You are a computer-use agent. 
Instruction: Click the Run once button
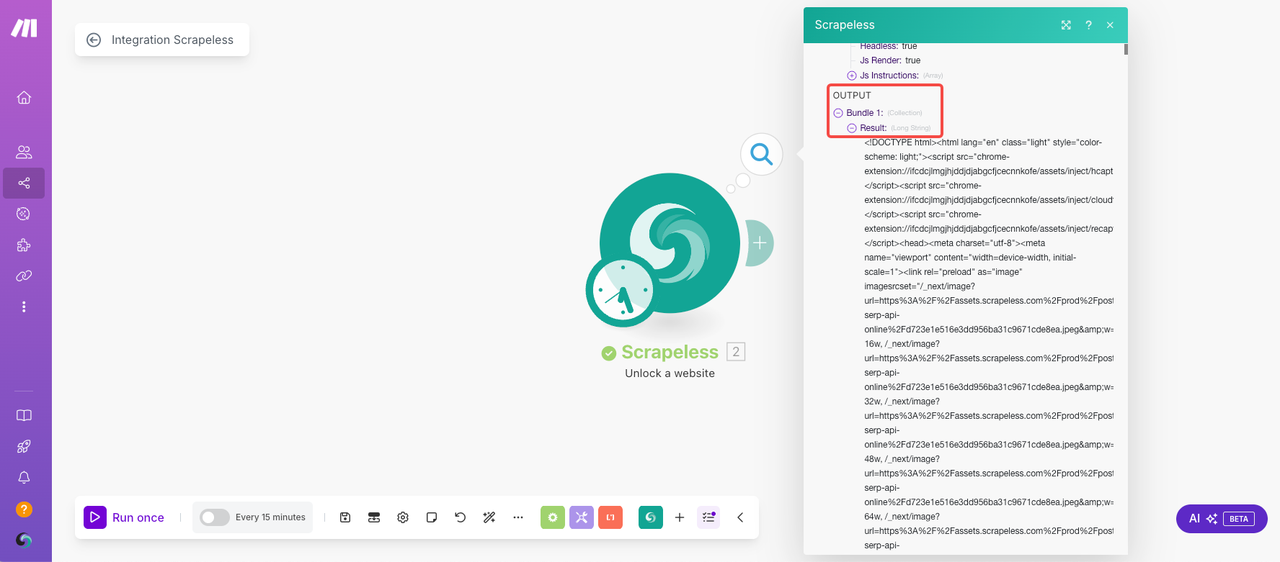125,517
